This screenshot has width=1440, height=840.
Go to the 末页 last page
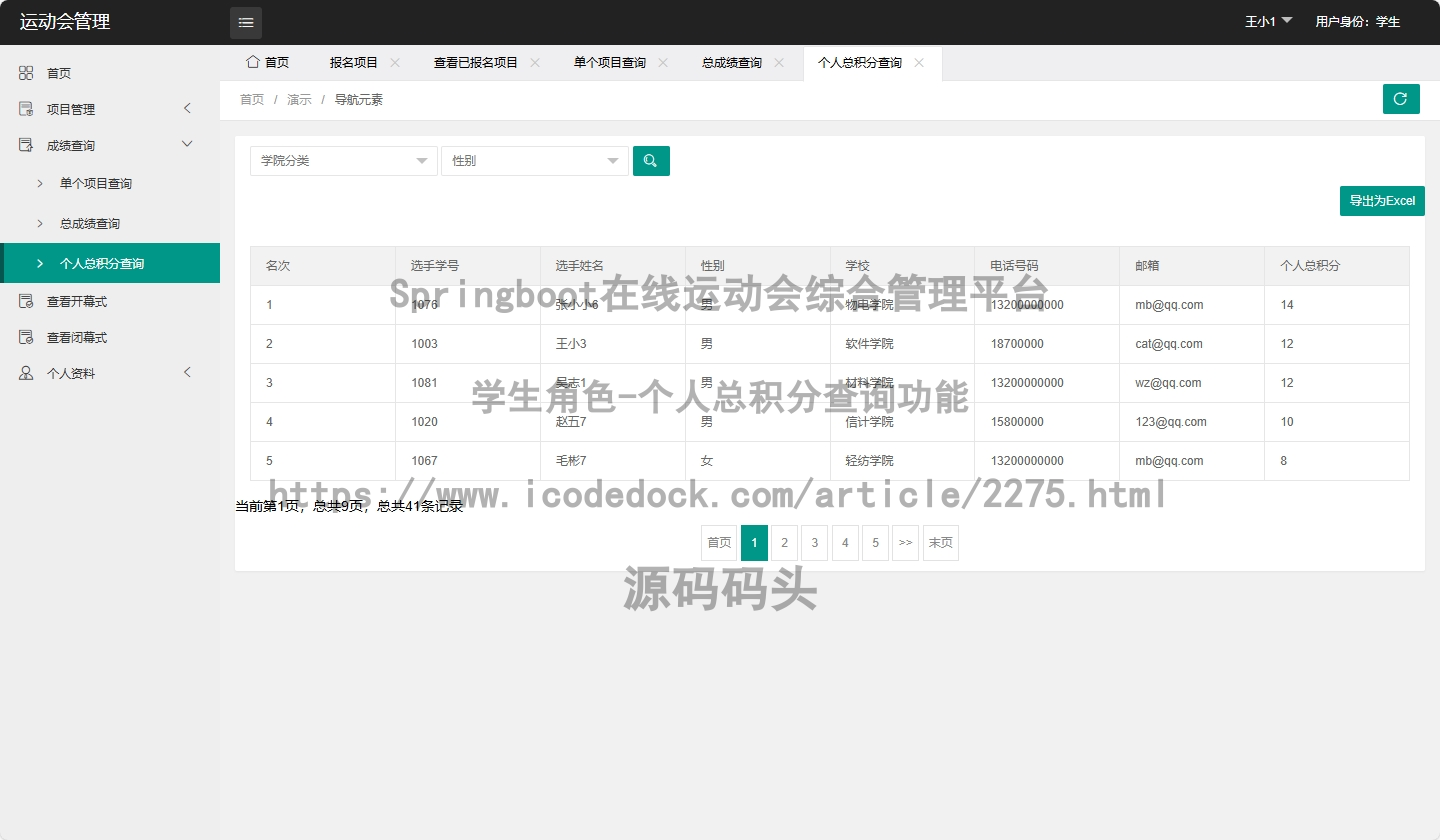click(x=941, y=543)
